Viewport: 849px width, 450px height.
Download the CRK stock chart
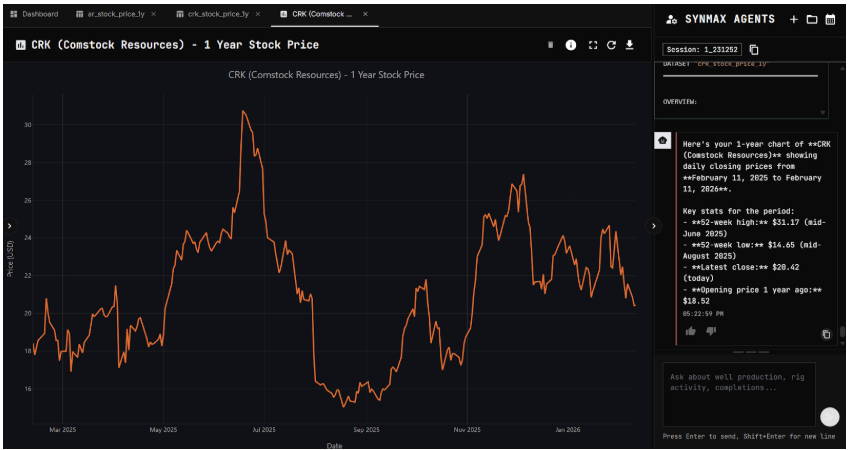click(x=630, y=45)
